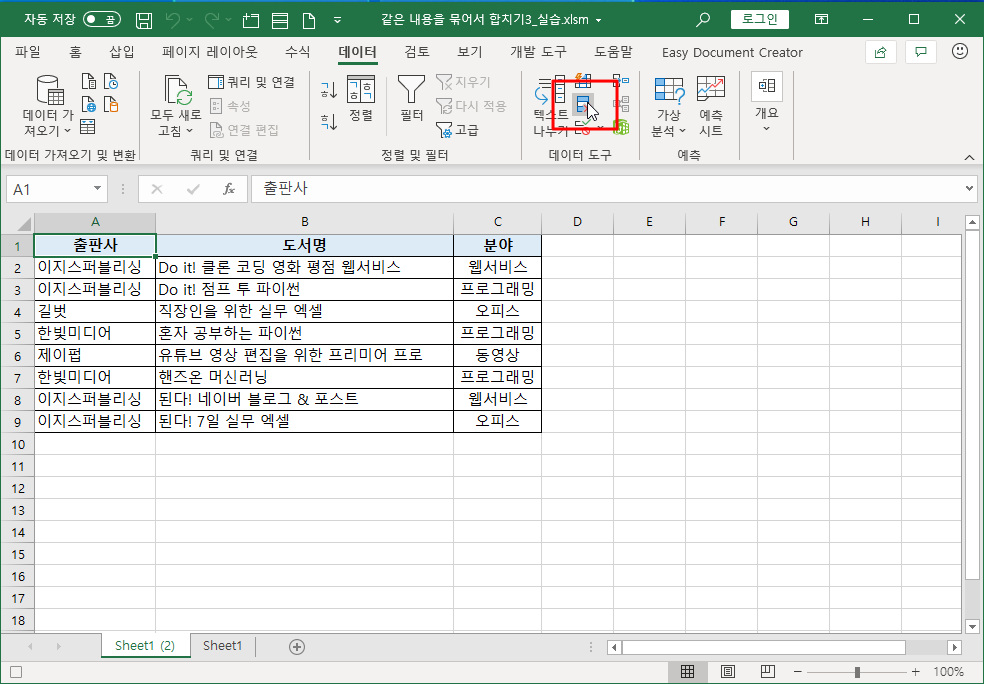Image resolution: width=984 pixels, height=684 pixels.
Task: Sort ascending with ㄱ→ㅎ icon
Action: (x=329, y=90)
